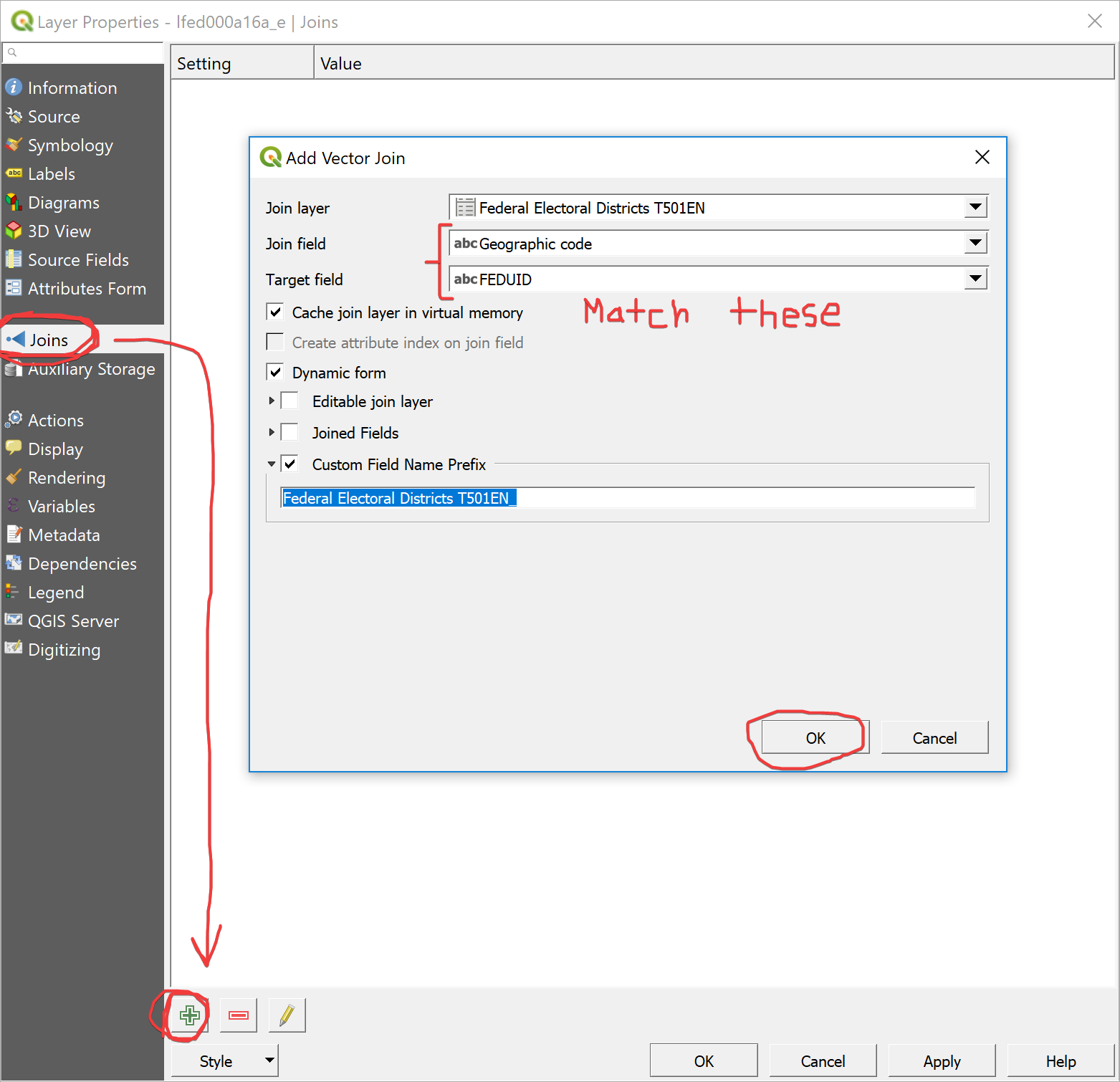Collapse Custom Field Name Prefix group
Image resolution: width=1120 pixels, height=1082 pixels.
tap(272, 464)
